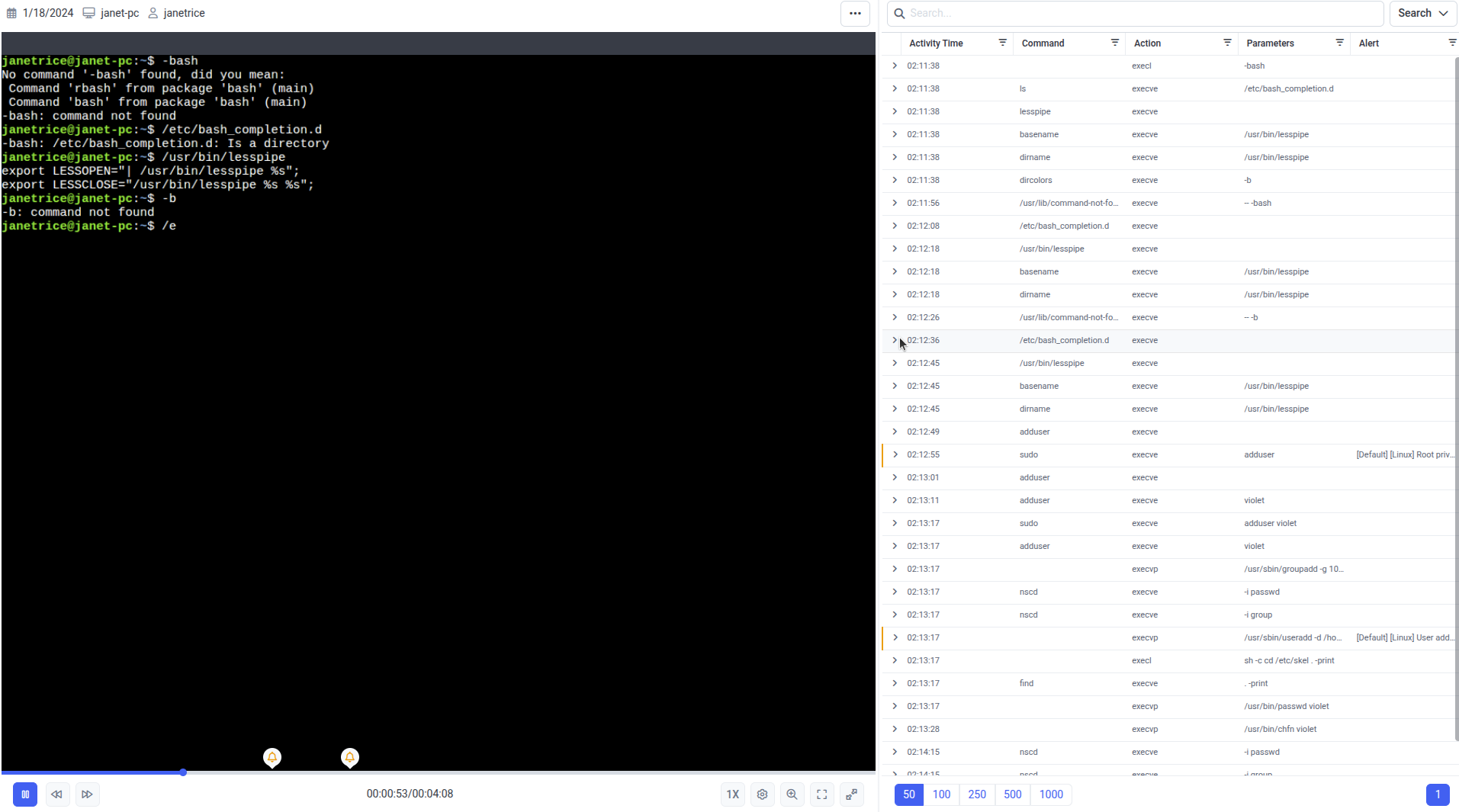Sort by Command column header
The image size is (1459, 812).
(x=1043, y=43)
